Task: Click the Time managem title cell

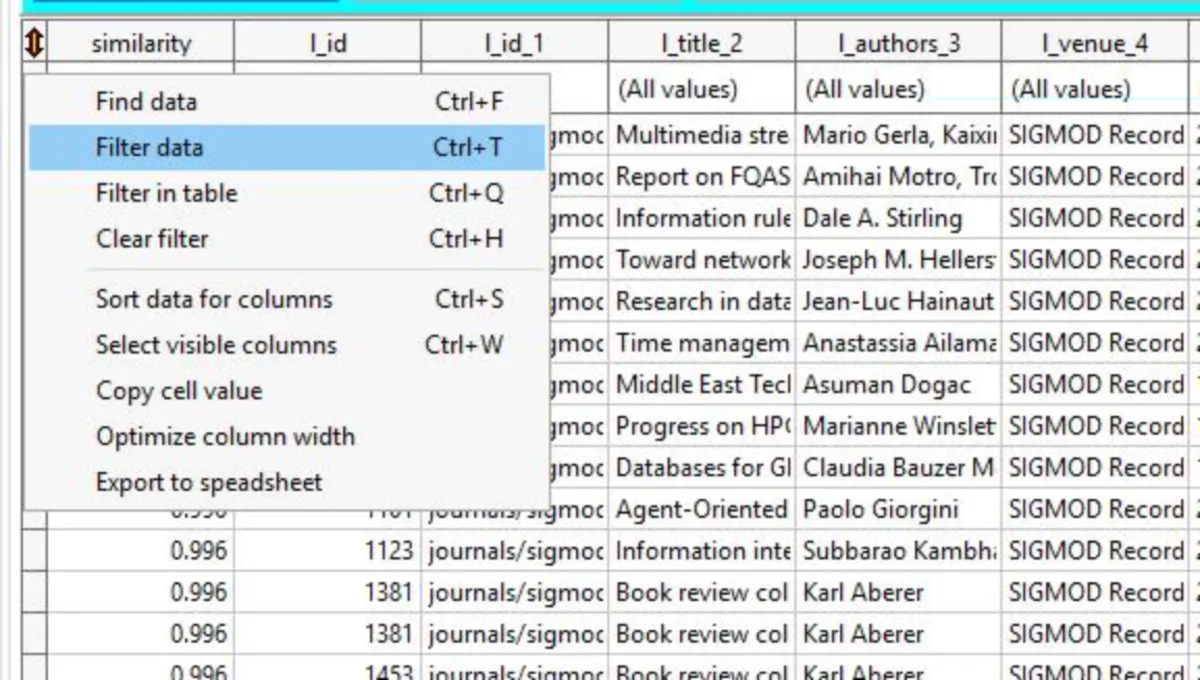Action: coord(702,343)
